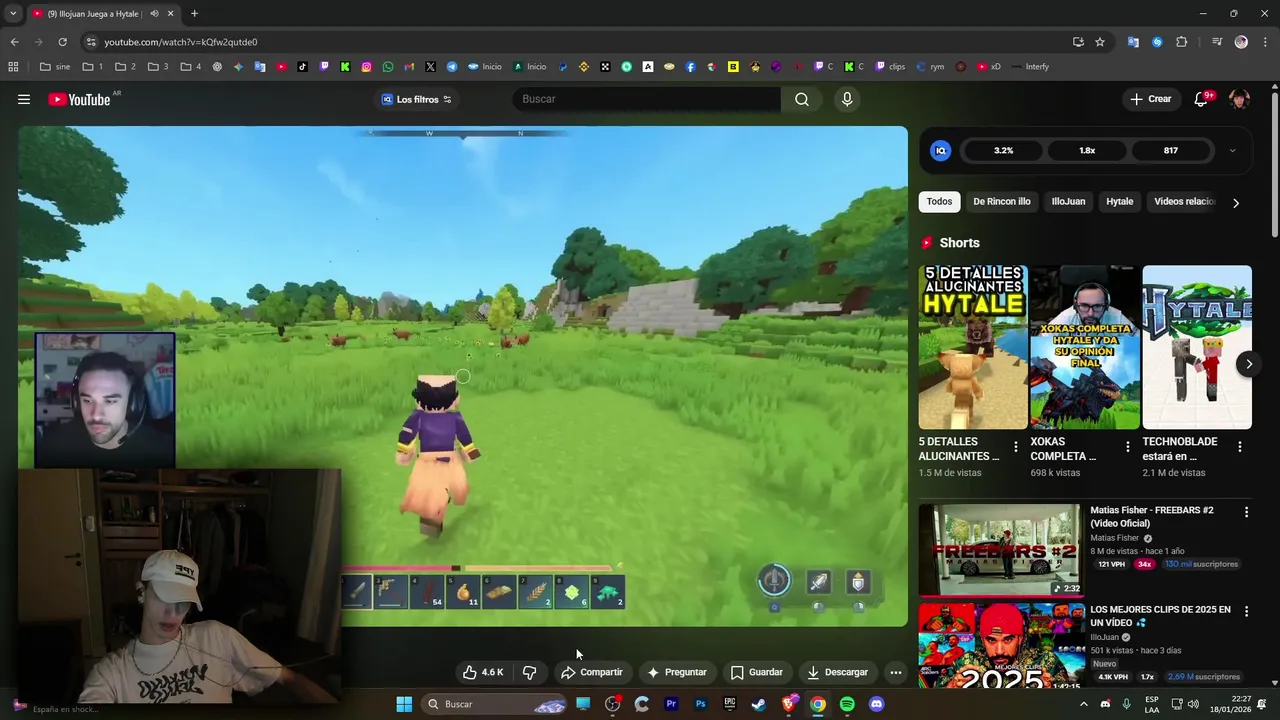Screen dimensions: 1280x720
Task: Open options for Matias Fisher FREEBARS video
Action: pyautogui.click(x=1246, y=512)
